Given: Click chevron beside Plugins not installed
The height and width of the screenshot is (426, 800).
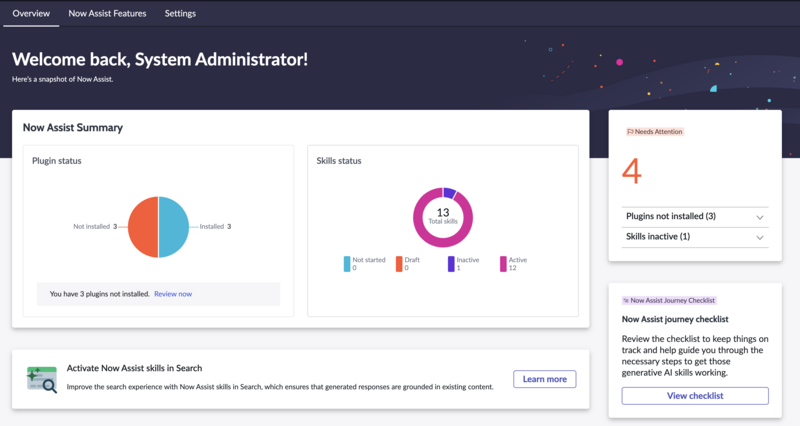Looking at the screenshot, I should coord(760,217).
